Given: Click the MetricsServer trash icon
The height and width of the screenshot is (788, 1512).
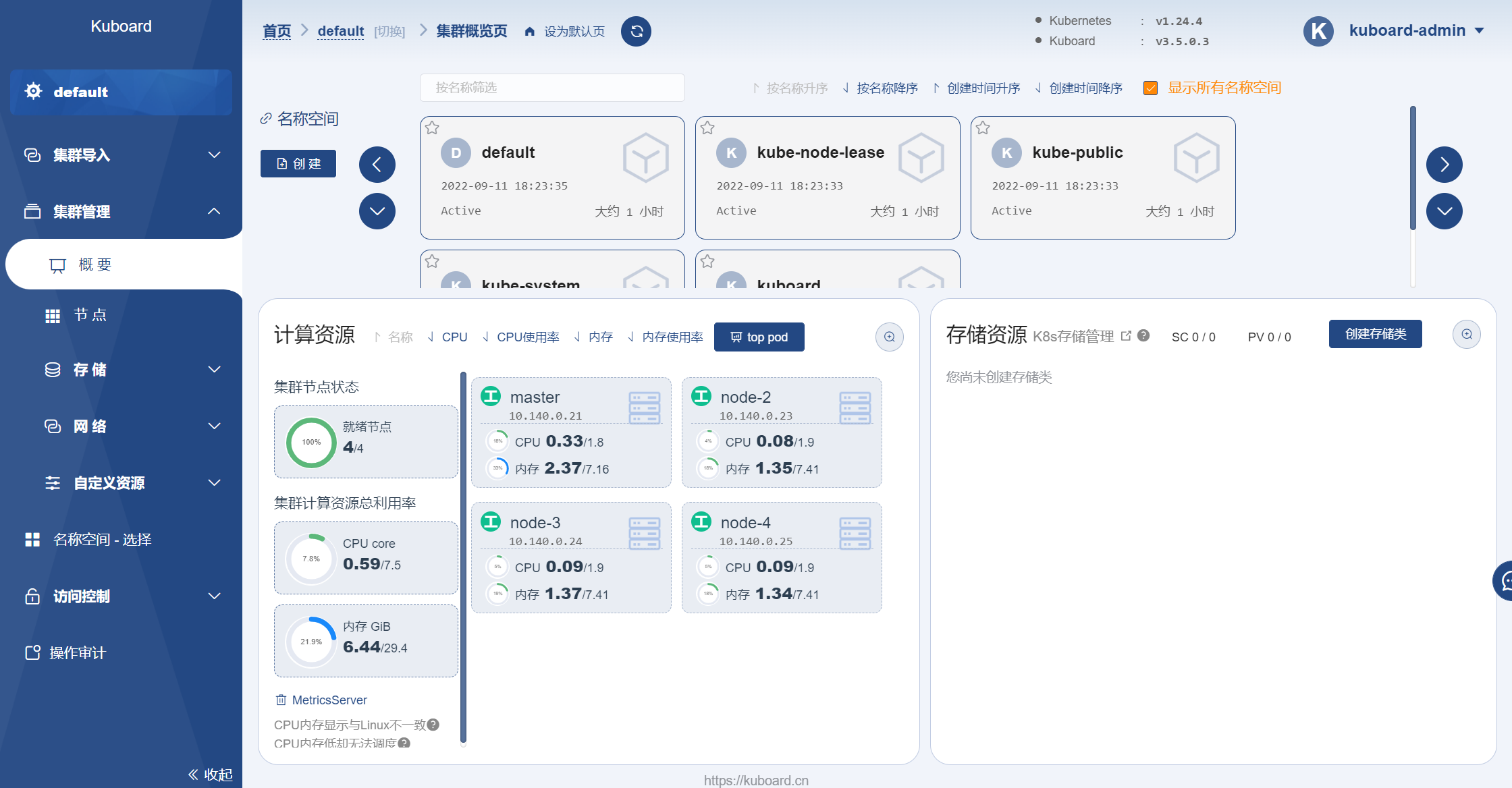Looking at the screenshot, I should coord(281,700).
